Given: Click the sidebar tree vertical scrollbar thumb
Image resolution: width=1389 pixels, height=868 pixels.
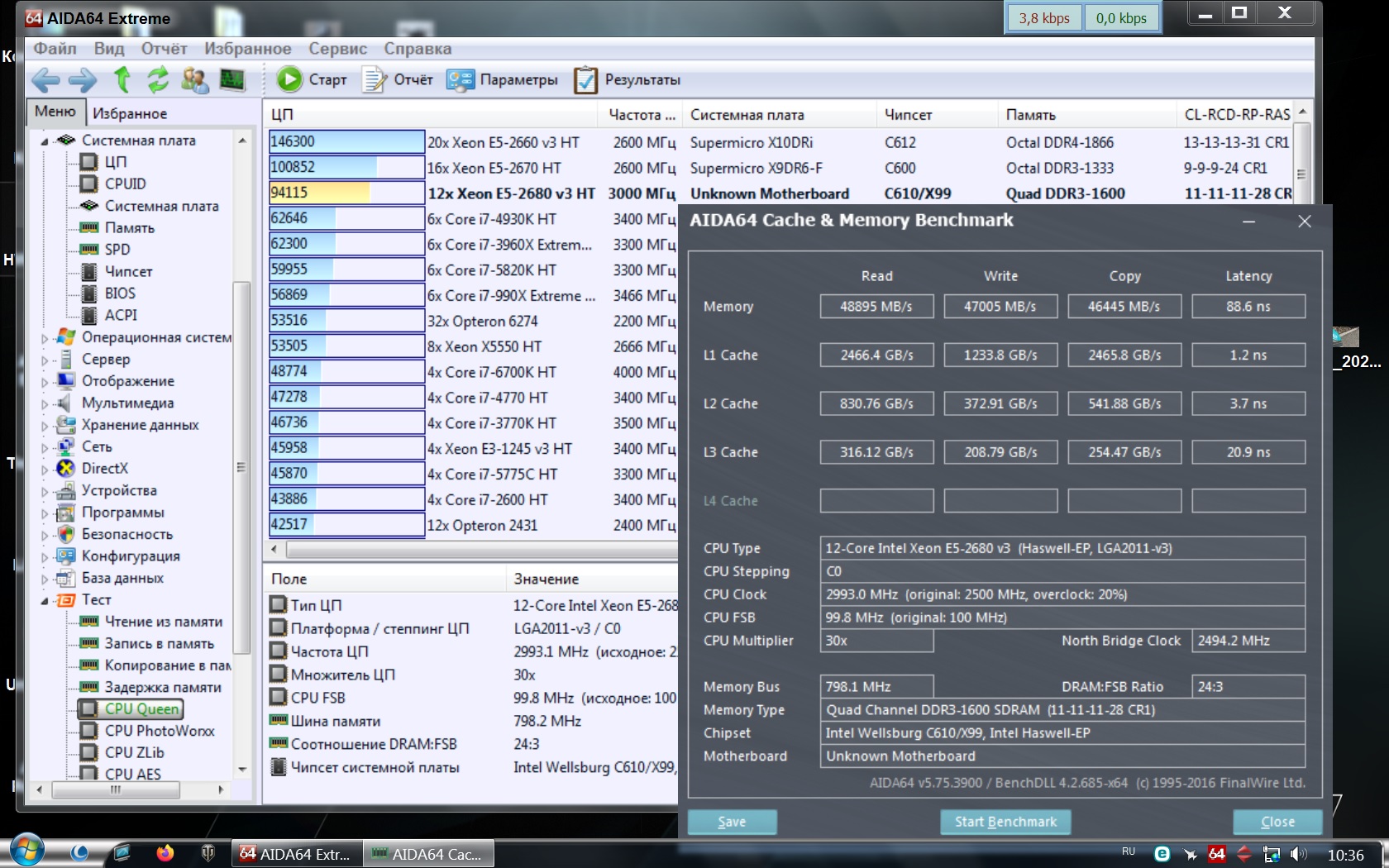Looking at the screenshot, I should click(x=241, y=467).
